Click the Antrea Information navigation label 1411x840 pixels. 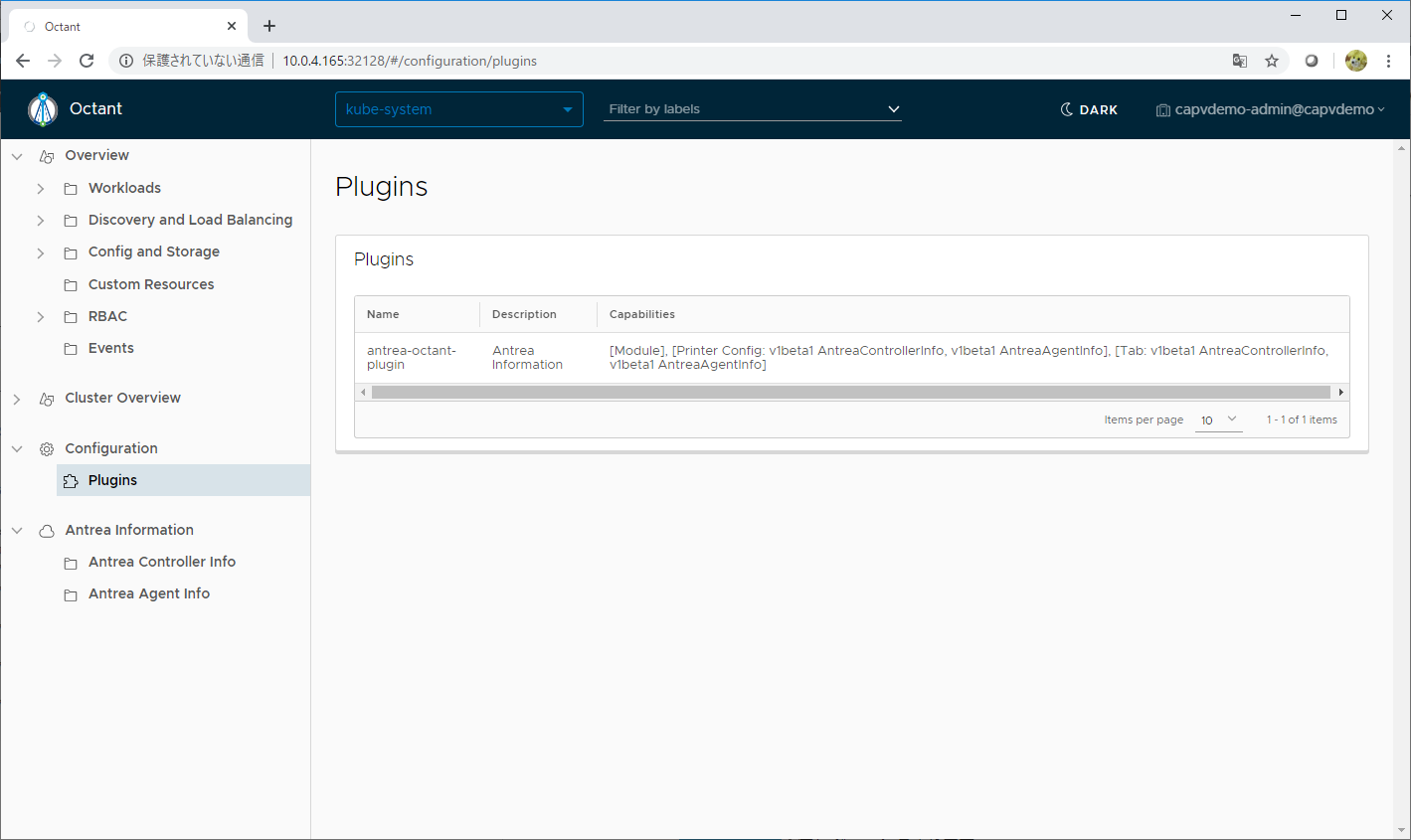coord(129,530)
